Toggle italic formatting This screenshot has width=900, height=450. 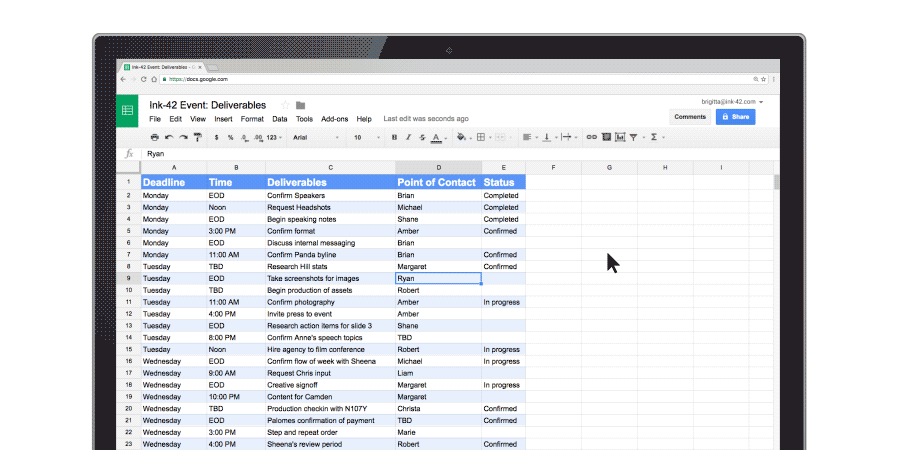[x=408, y=138]
